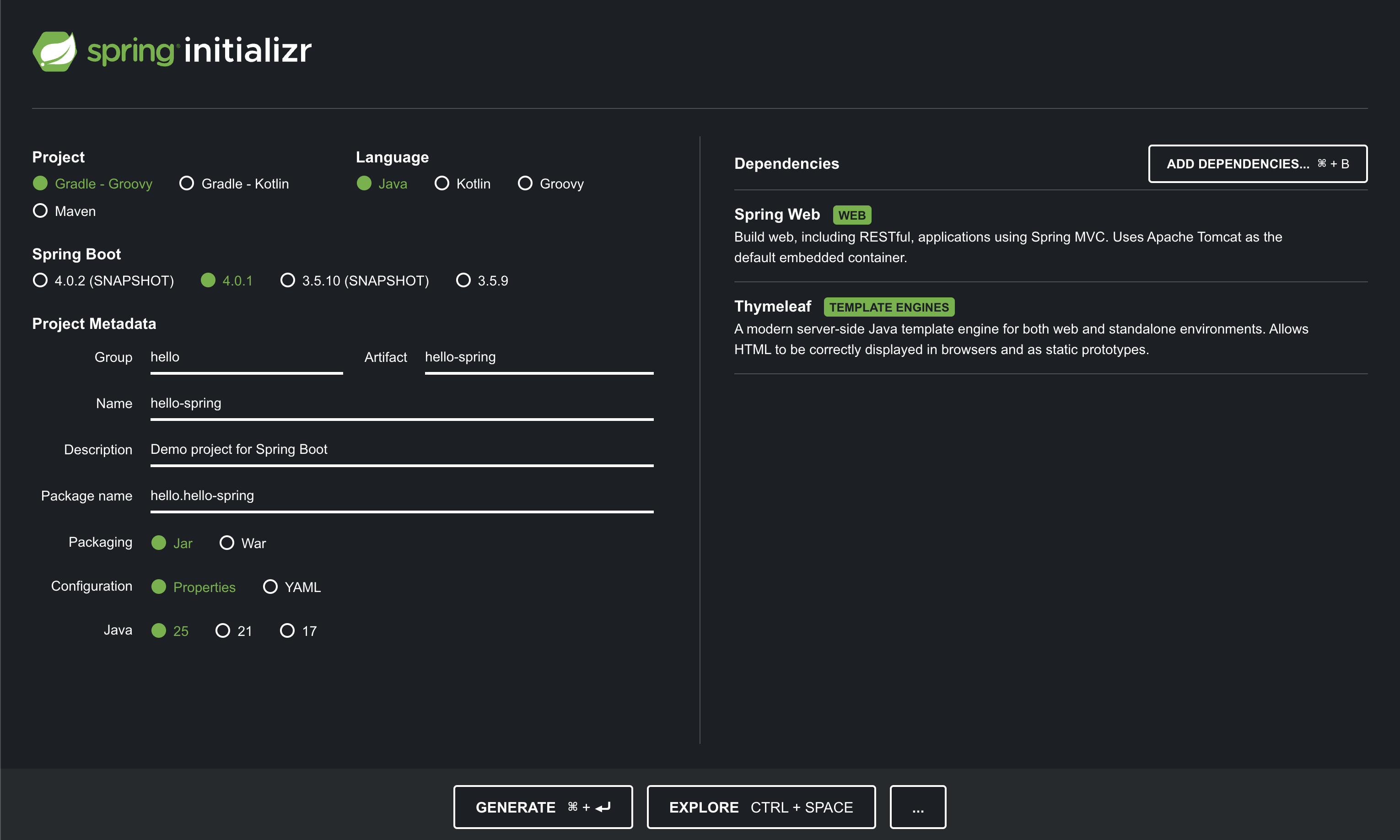Open the more options ellipsis button
The image size is (1400, 840).
coord(917,807)
